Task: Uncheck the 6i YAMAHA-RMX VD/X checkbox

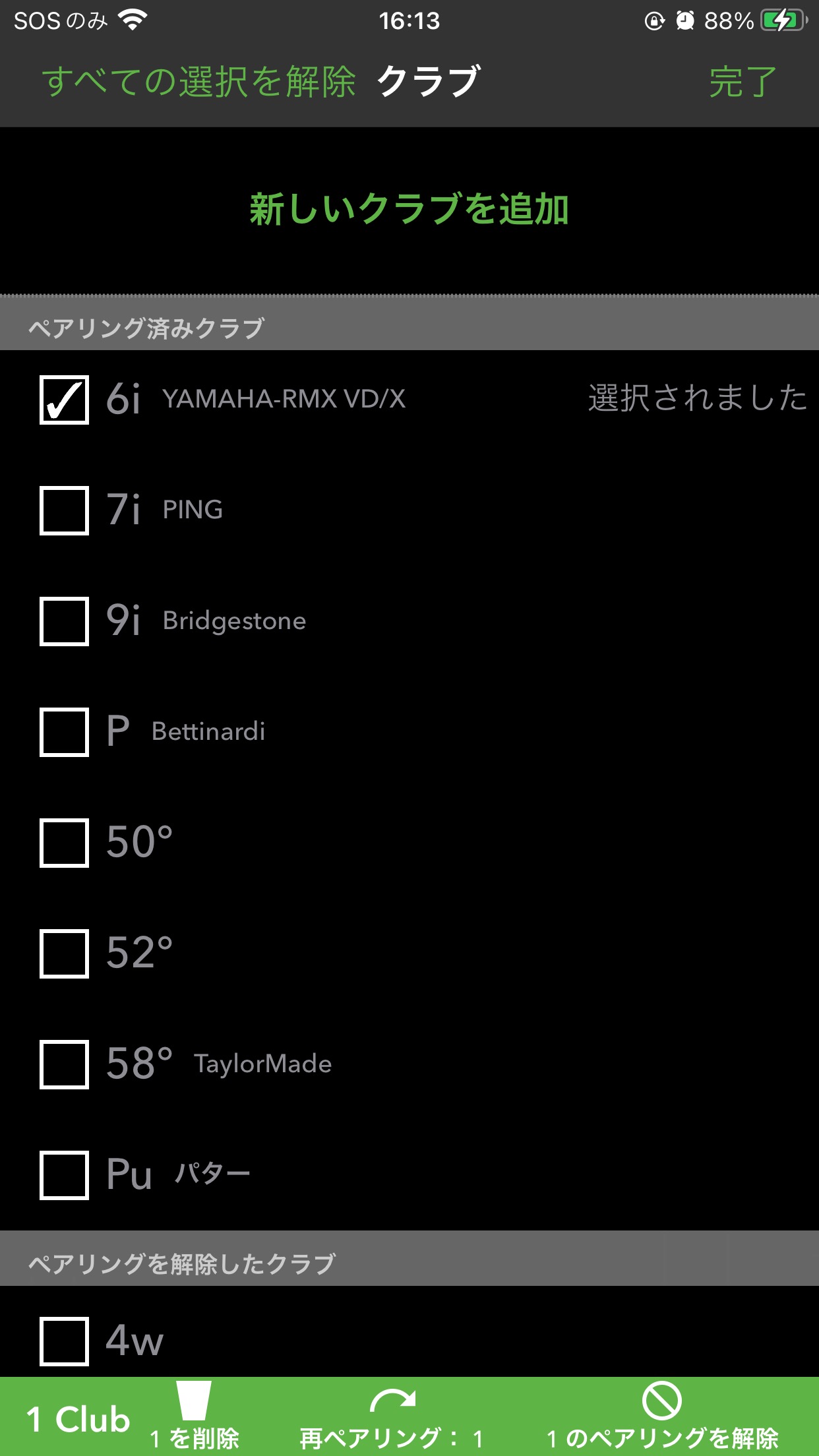Action: [64, 400]
